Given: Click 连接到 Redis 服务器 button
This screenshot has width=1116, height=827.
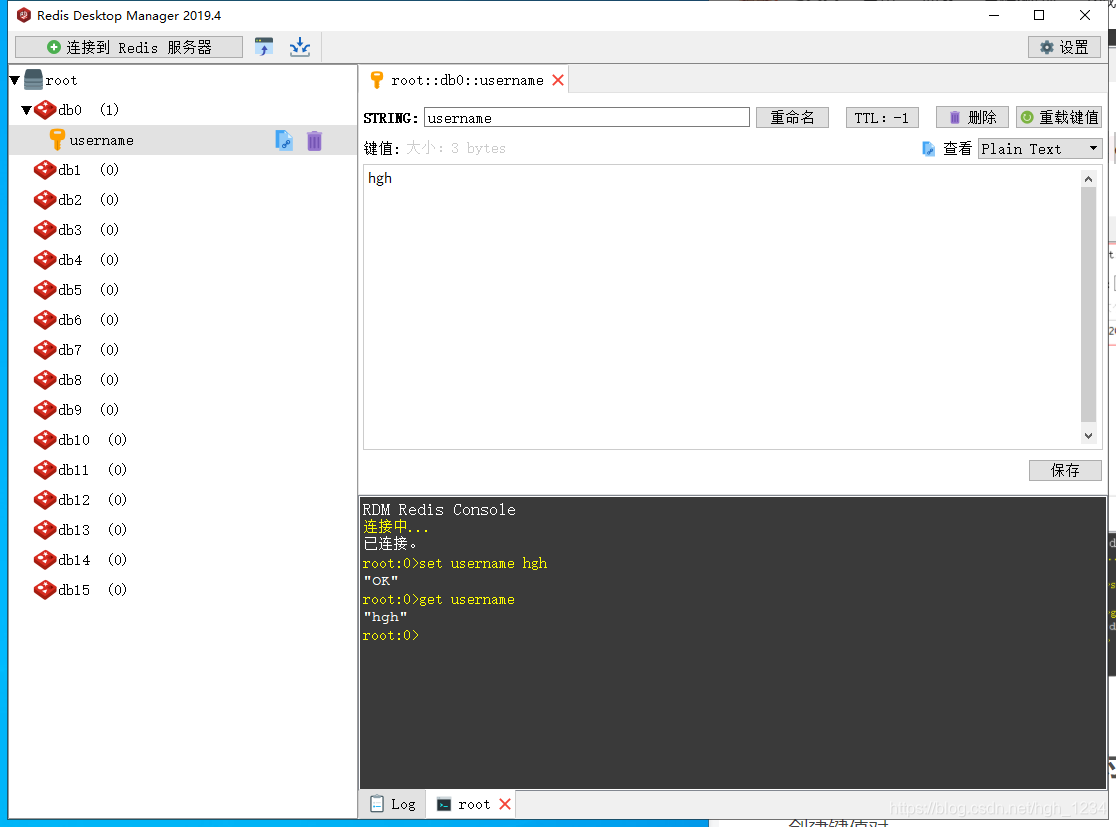Looking at the screenshot, I should coord(129,47).
